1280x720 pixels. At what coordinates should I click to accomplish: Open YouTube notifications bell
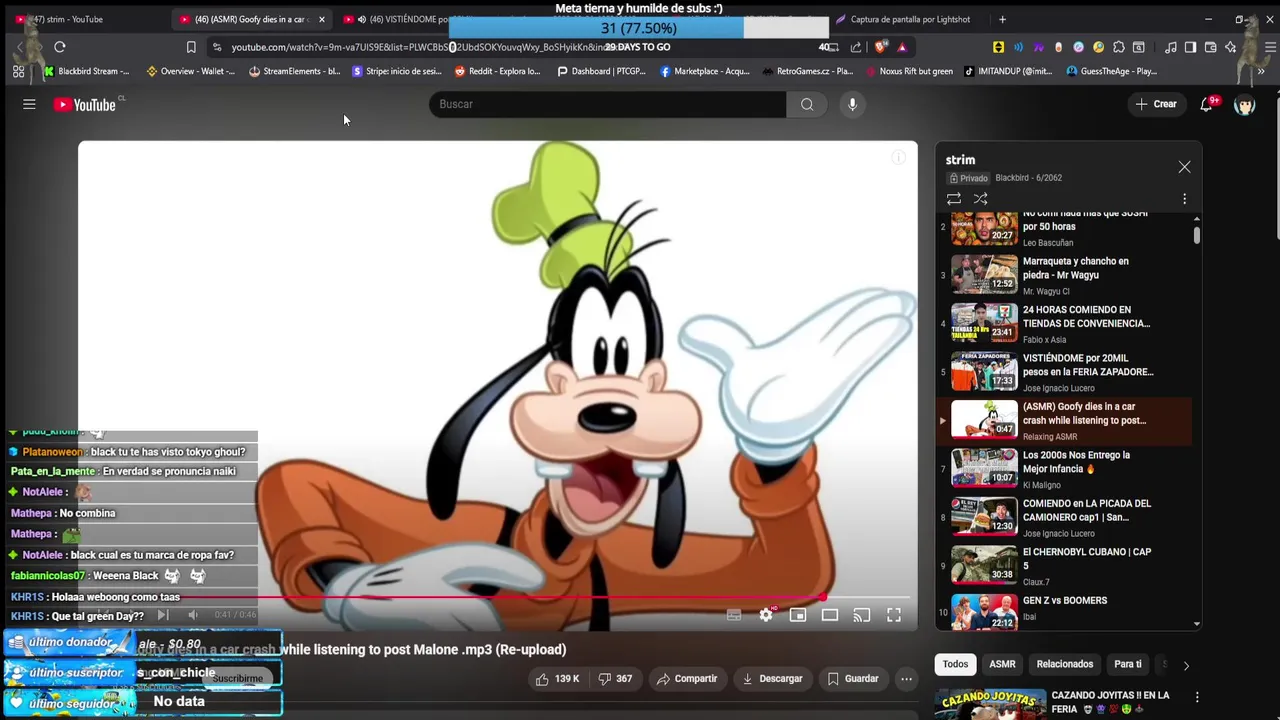point(1207,104)
